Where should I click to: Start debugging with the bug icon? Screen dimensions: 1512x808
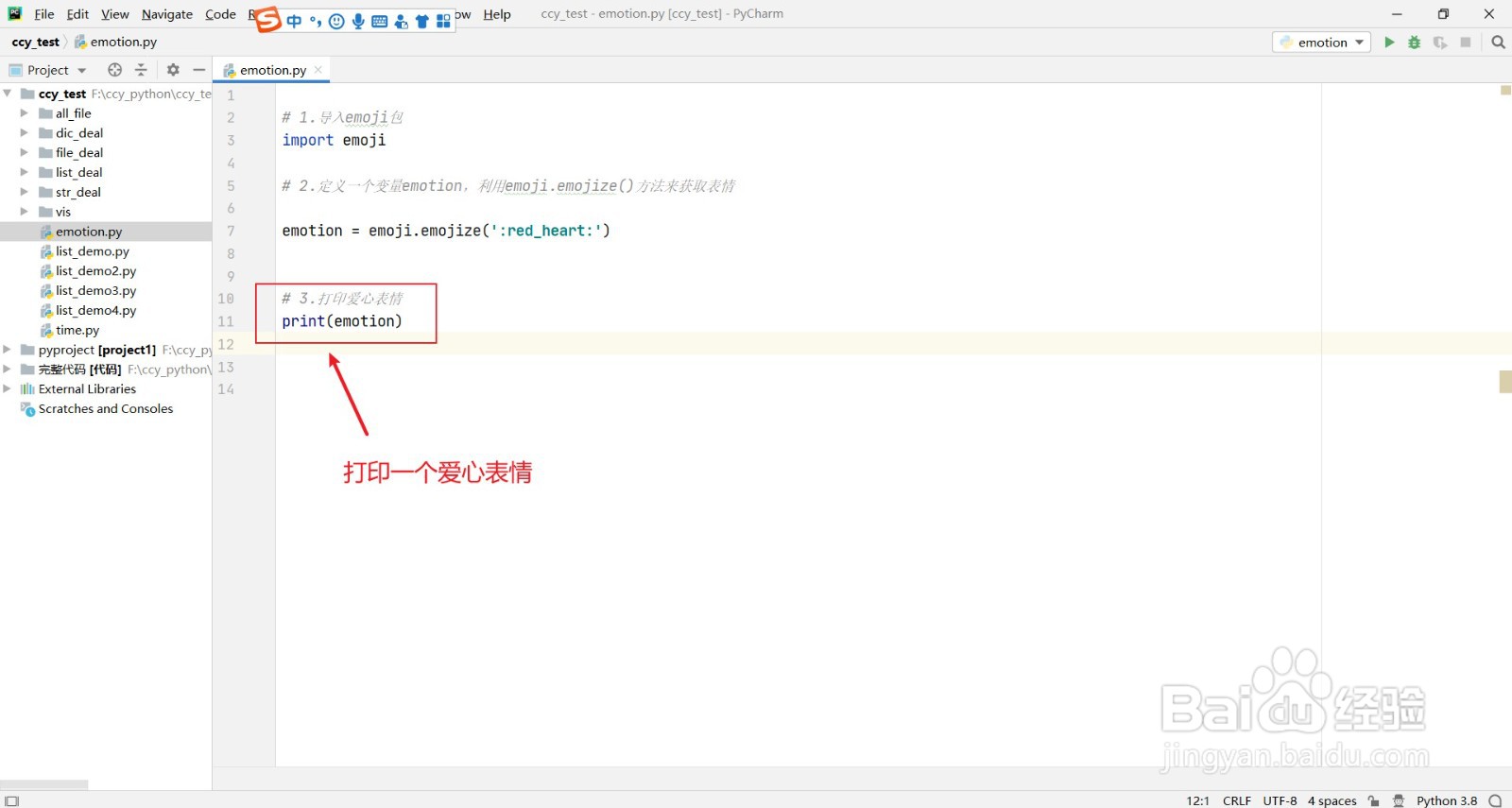(x=1415, y=43)
